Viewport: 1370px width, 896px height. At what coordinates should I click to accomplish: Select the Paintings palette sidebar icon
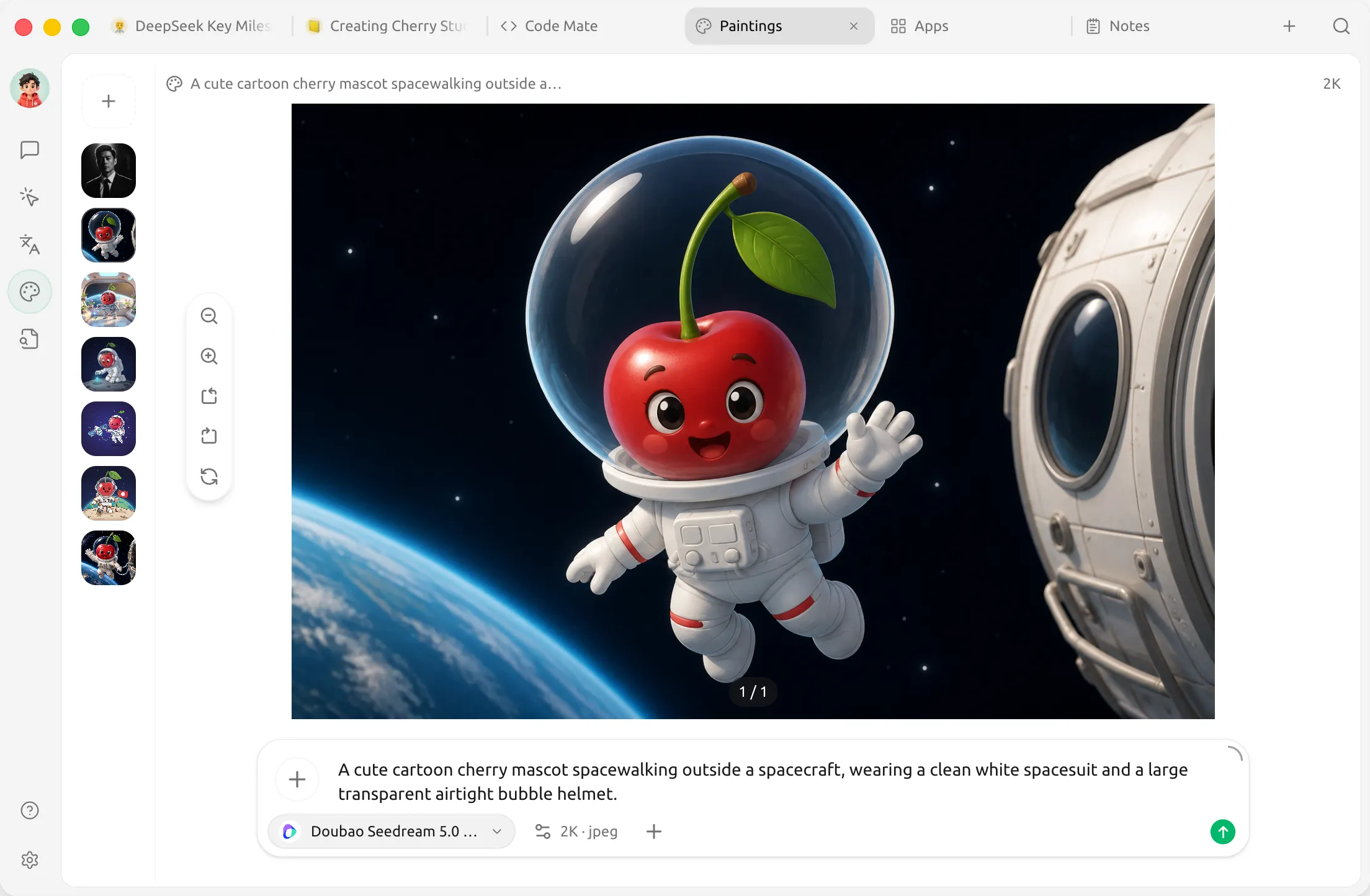[x=29, y=292]
